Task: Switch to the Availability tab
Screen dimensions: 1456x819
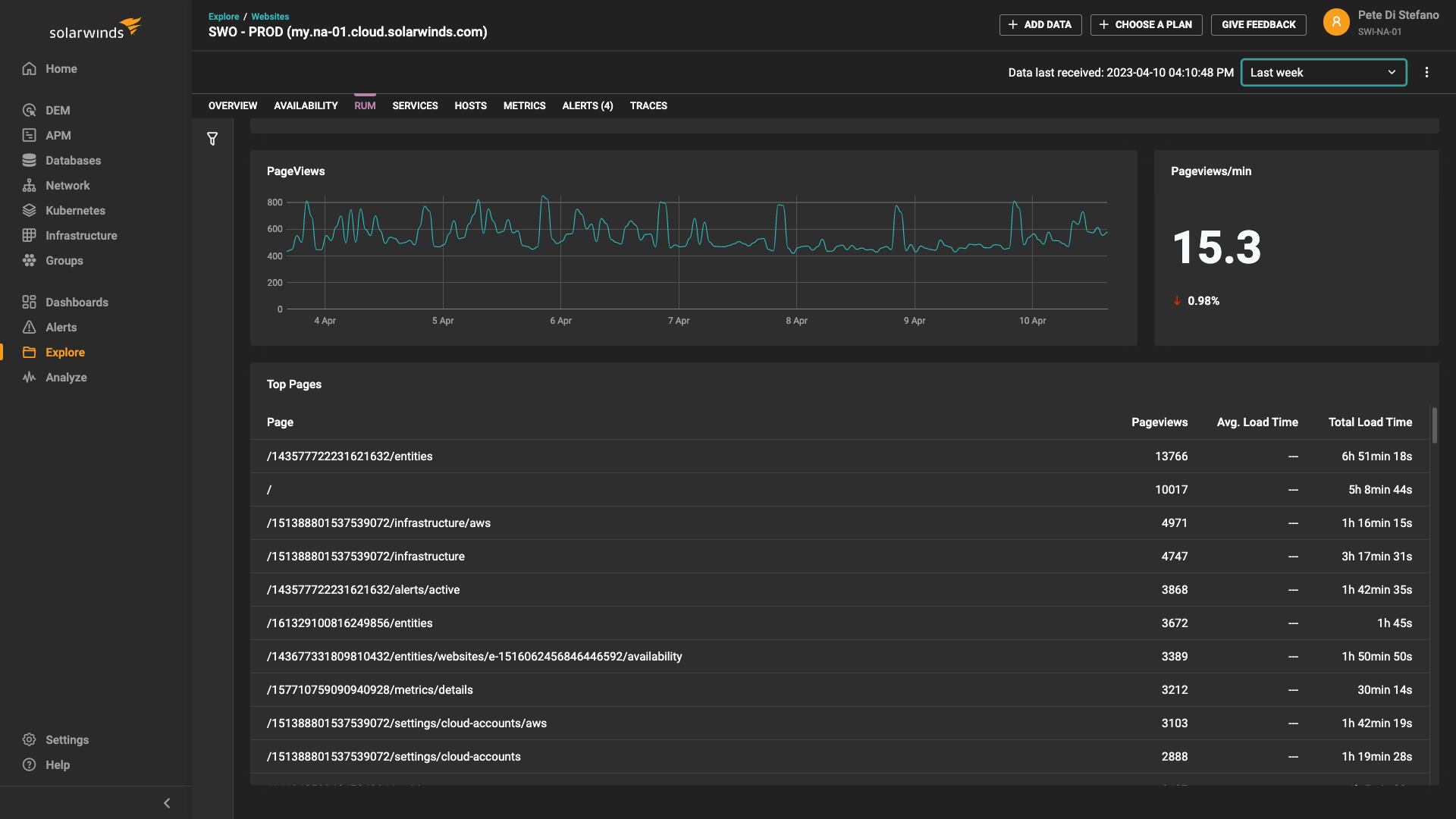Action: [306, 105]
